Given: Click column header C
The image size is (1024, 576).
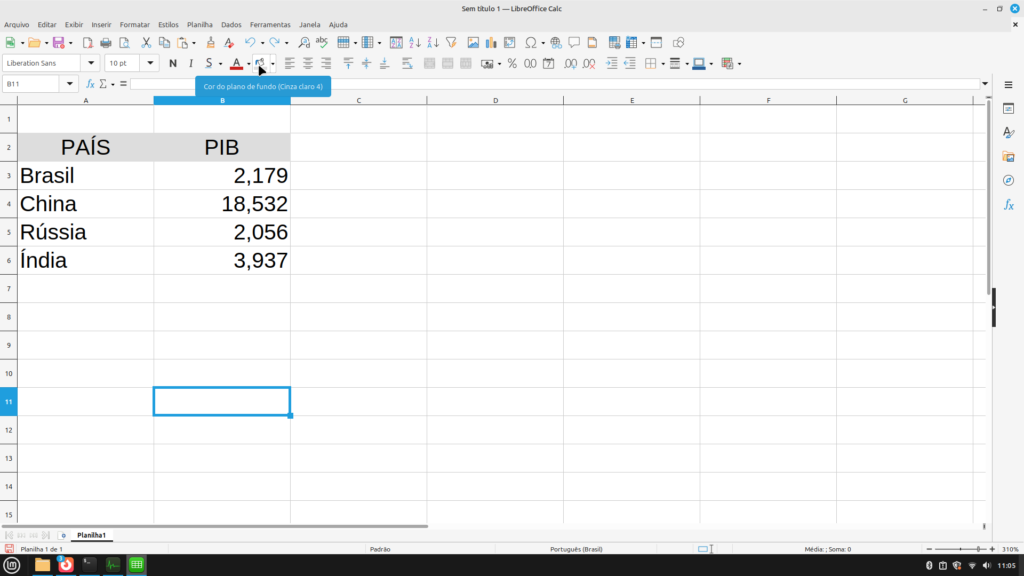Looking at the screenshot, I should click(x=358, y=100).
